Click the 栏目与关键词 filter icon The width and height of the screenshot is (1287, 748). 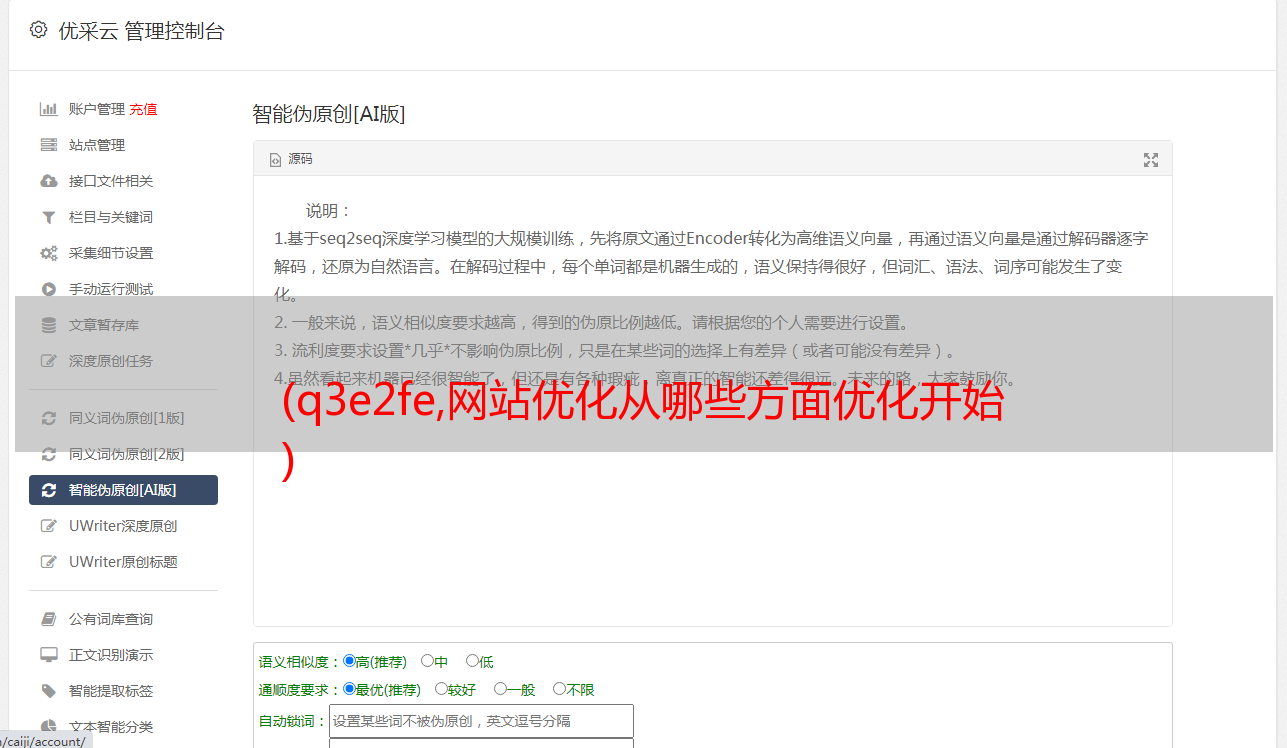coord(48,217)
